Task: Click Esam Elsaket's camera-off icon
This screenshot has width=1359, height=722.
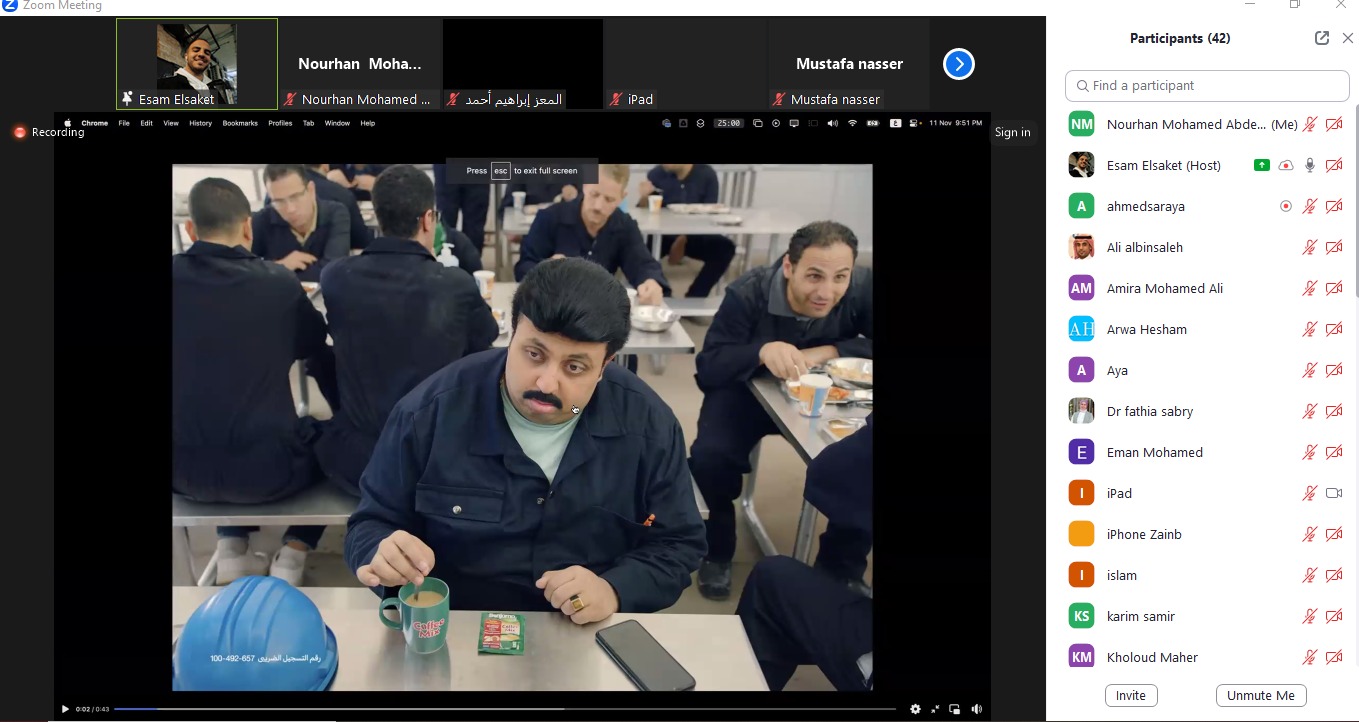Action: point(1333,165)
